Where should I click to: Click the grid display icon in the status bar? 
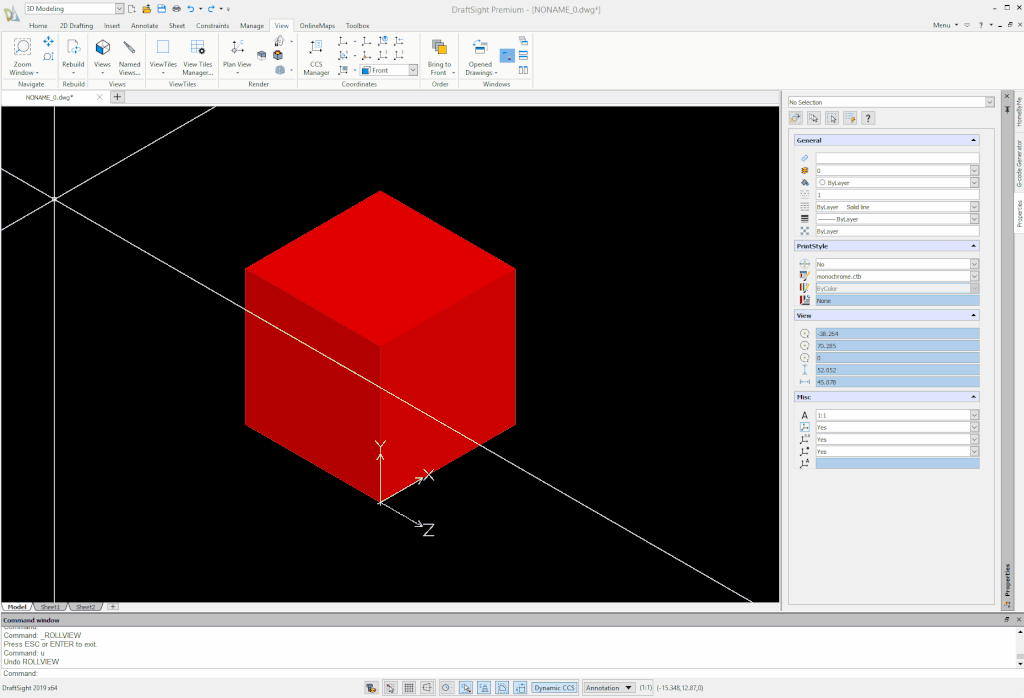(408, 687)
